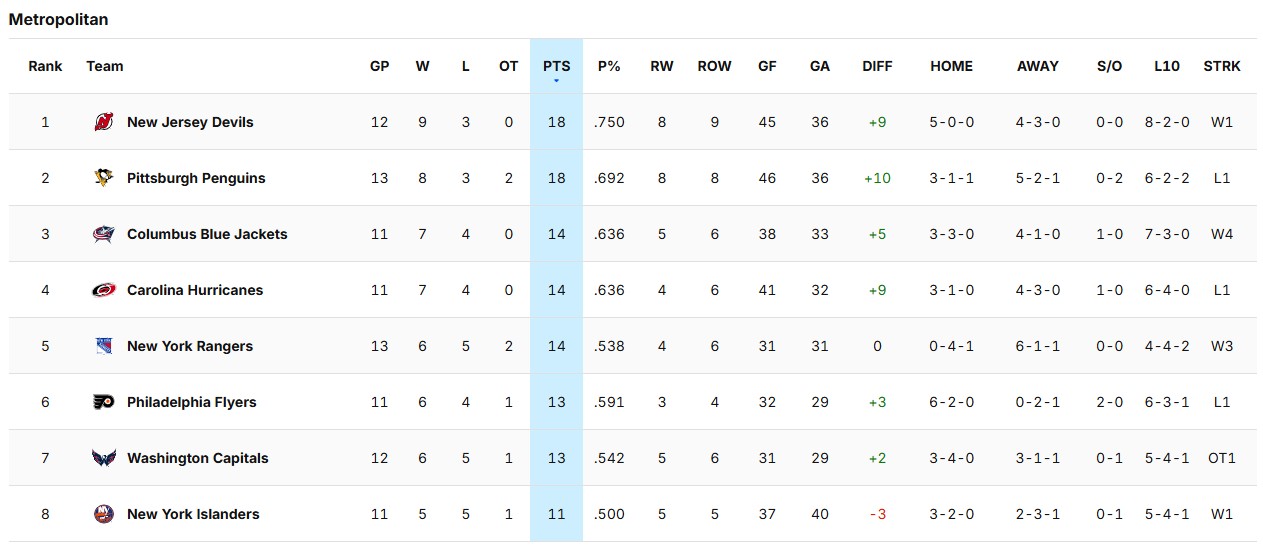
Task: Sort by the L10 column header
Action: [1166, 66]
